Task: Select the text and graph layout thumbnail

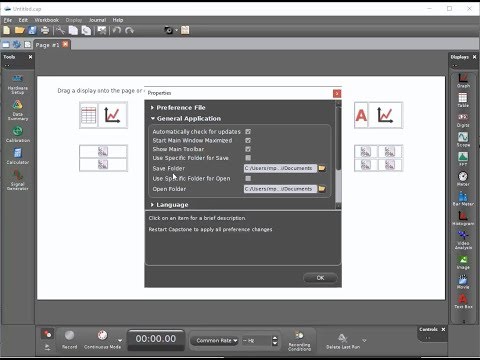Action: click(x=378, y=115)
